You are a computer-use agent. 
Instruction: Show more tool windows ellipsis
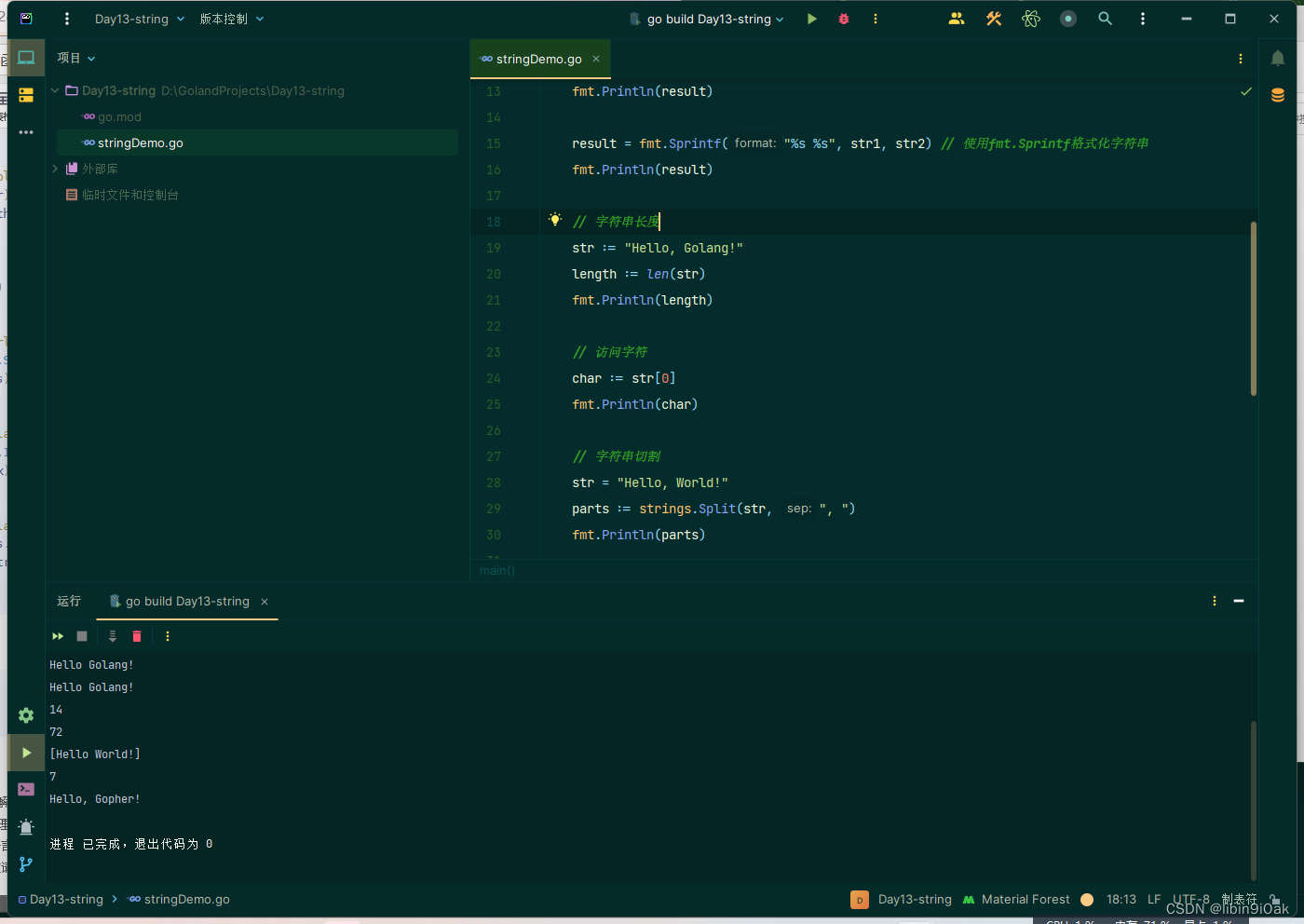(x=26, y=132)
